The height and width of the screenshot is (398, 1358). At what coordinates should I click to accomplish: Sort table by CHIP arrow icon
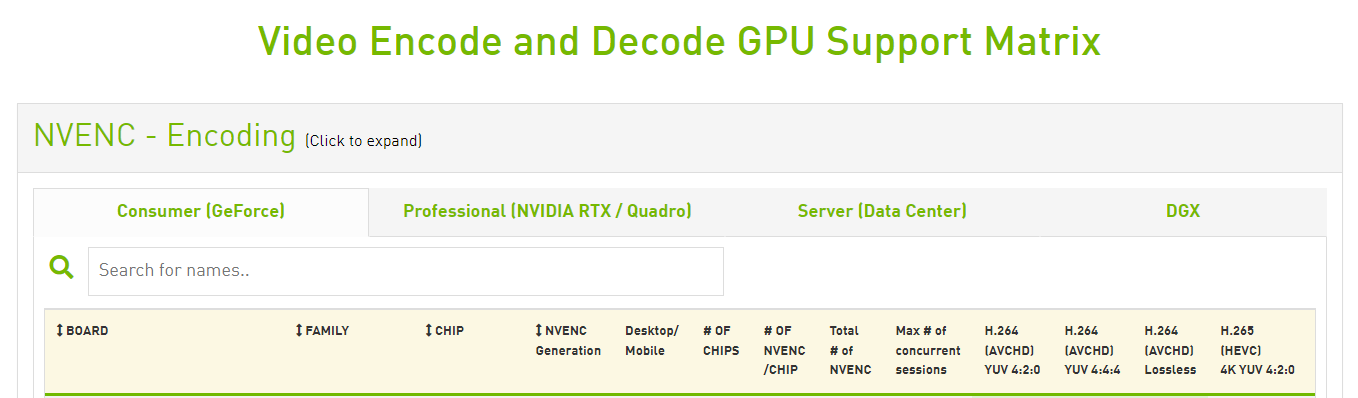429,331
